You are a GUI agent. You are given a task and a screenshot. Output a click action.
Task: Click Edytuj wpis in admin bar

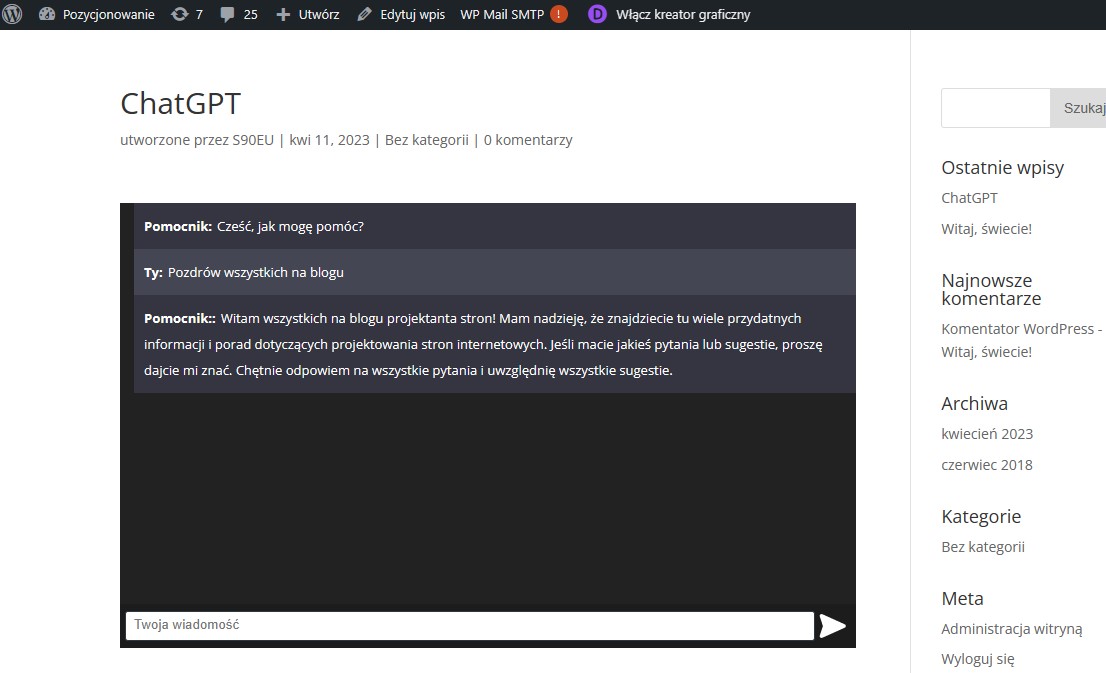click(x=401, y=14)
